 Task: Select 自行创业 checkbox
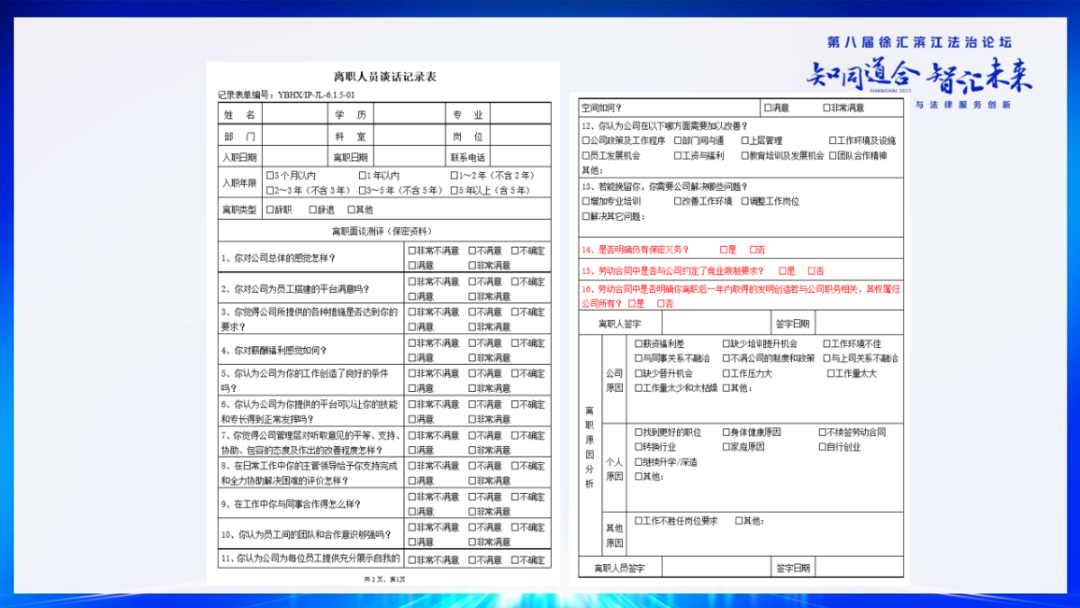click(822, 447)
